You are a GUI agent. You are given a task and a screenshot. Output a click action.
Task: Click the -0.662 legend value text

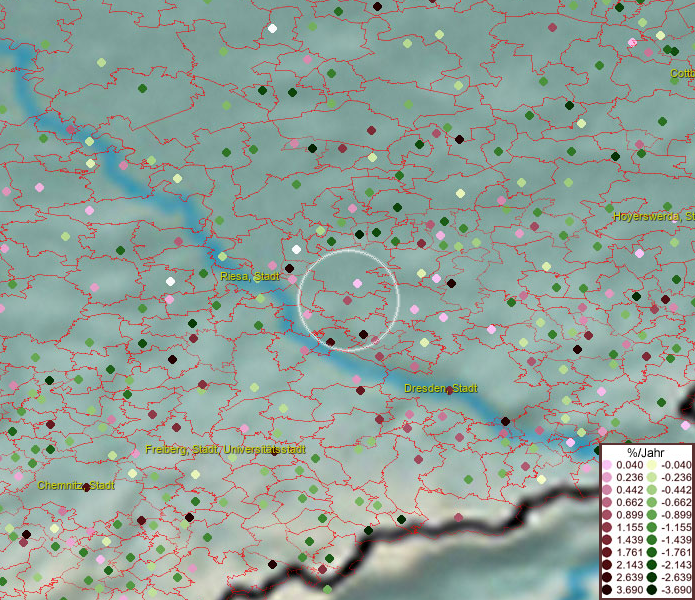(x=676, y=503)
